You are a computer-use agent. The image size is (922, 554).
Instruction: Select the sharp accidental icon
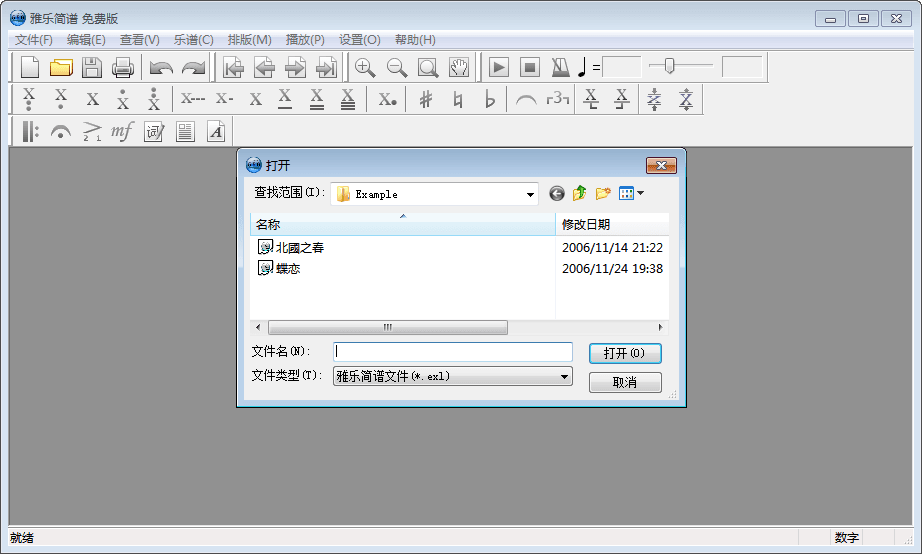coord(426,99)
